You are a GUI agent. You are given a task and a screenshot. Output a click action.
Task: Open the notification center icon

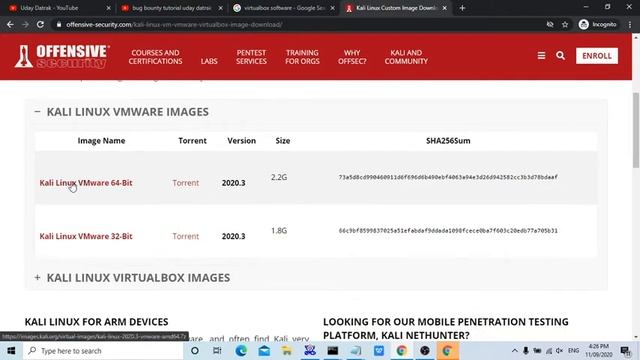(625, 351)
